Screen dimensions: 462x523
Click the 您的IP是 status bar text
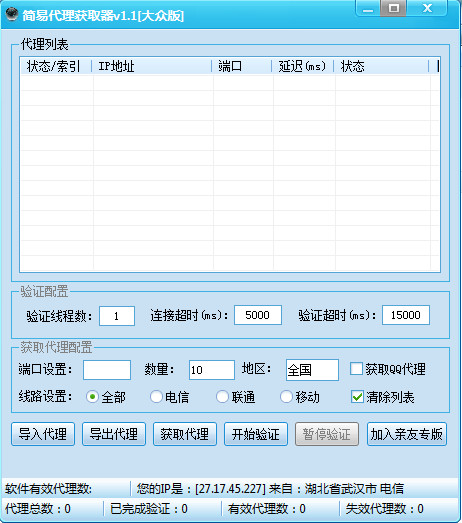(270, 489)
